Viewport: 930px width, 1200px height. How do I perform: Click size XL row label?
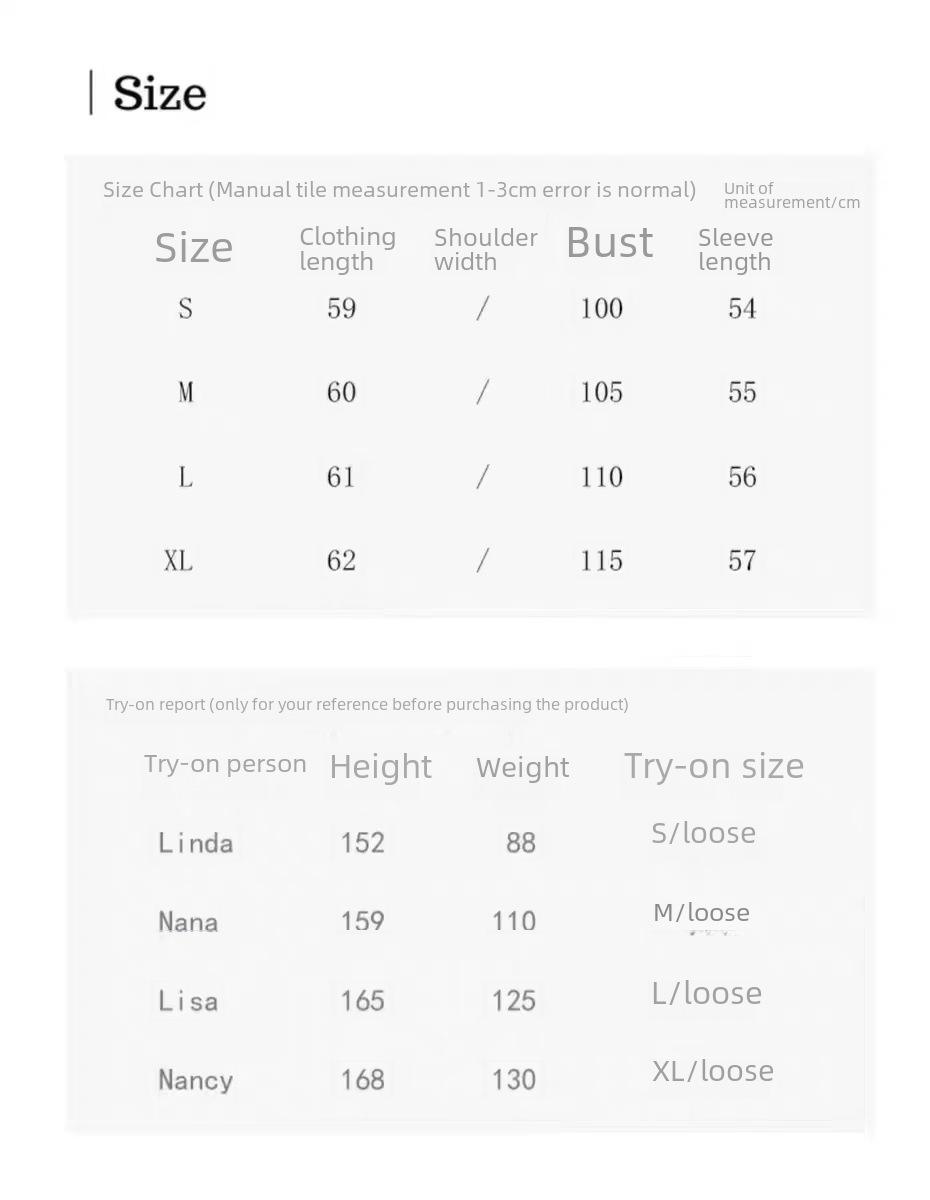(x=179, y=561)
